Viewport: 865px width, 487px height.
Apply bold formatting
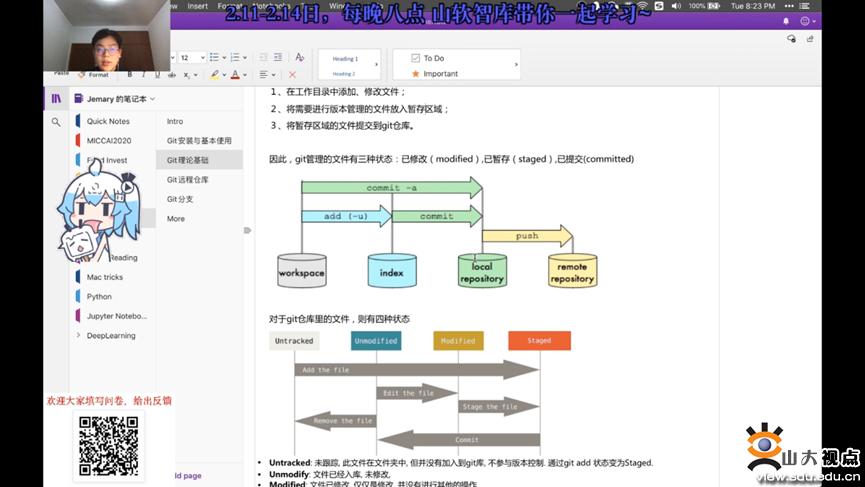[129, 74]
